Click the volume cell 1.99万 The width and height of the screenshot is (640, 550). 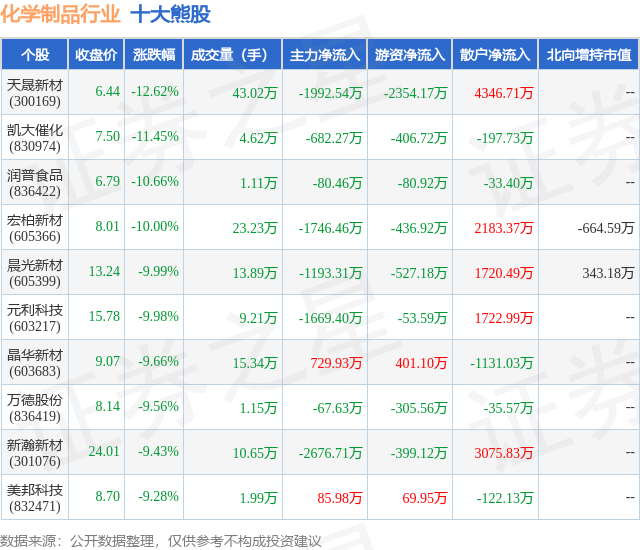pos(258,498)
